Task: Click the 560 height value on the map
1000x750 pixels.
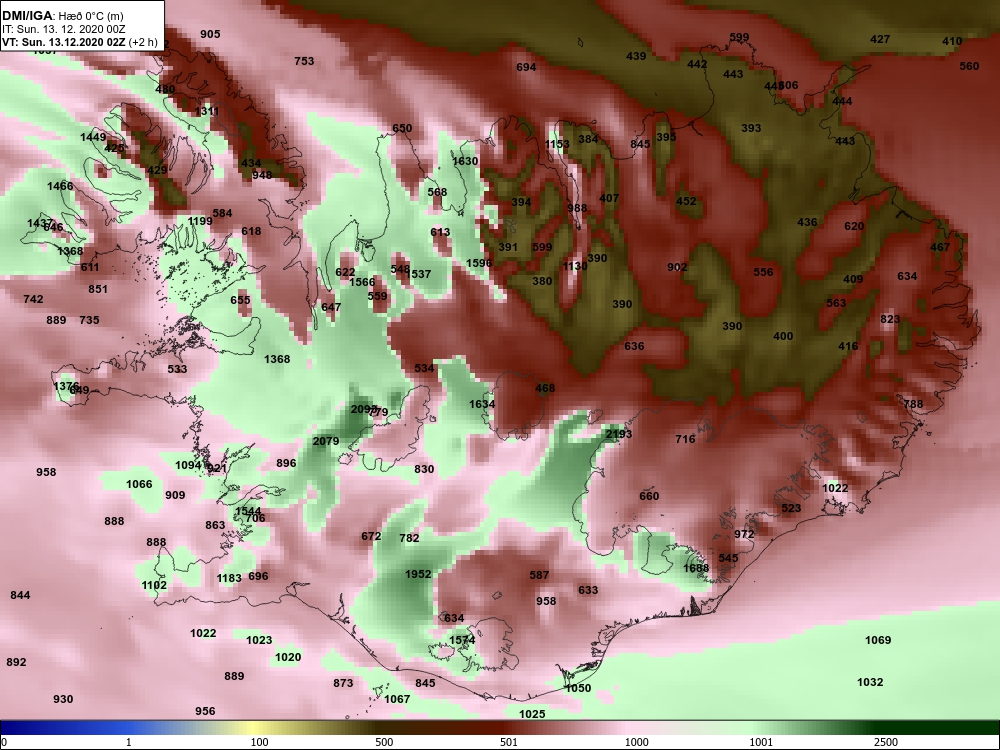Action: click(x=969, y=66)
